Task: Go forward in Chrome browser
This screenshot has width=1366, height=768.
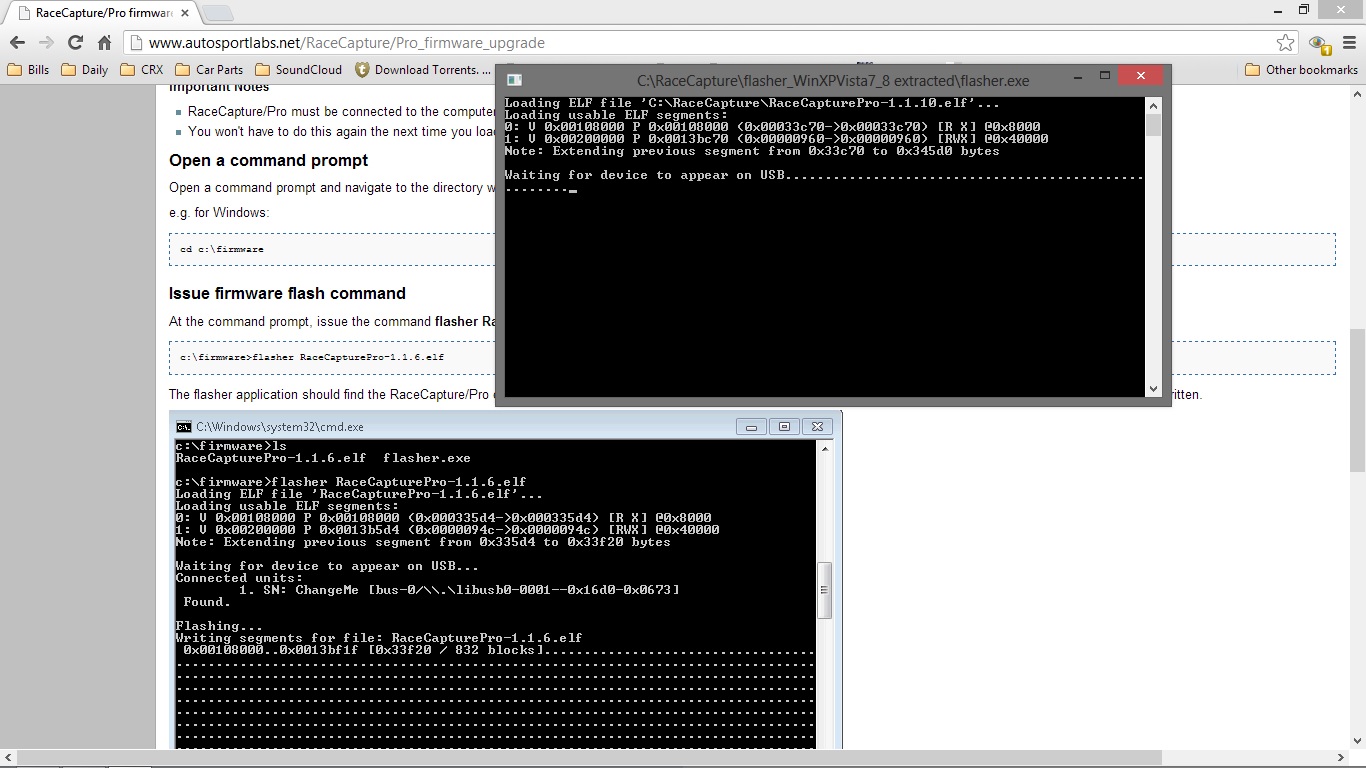Action: coord(46,43)
